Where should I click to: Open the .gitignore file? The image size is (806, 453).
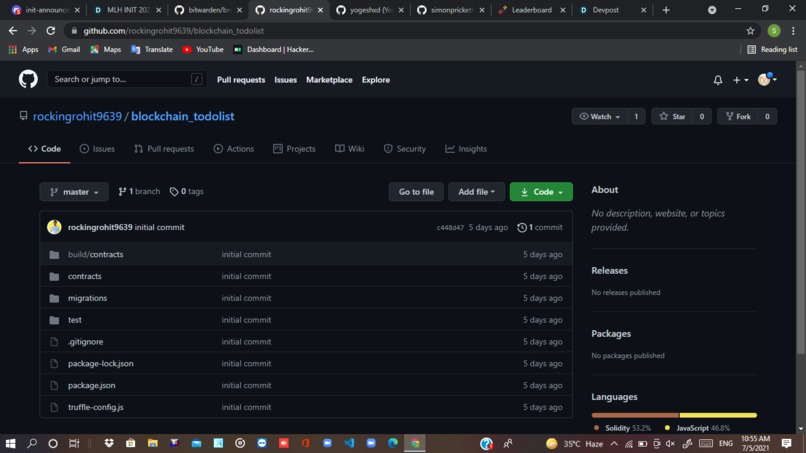tap(85, 341)
